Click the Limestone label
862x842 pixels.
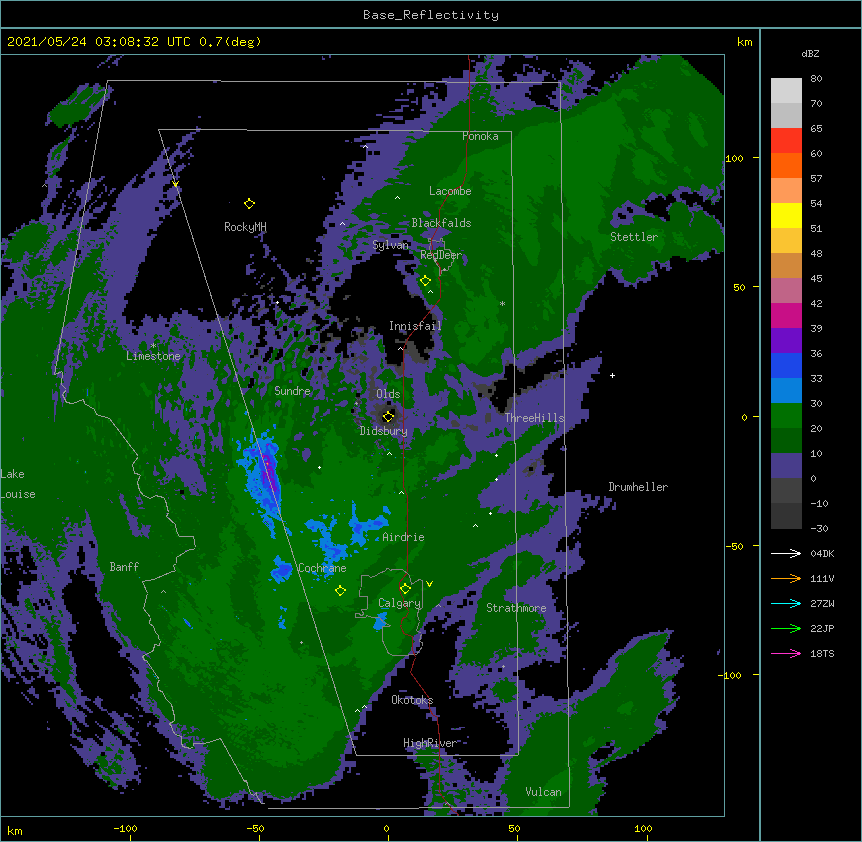(x=153, y=356)
